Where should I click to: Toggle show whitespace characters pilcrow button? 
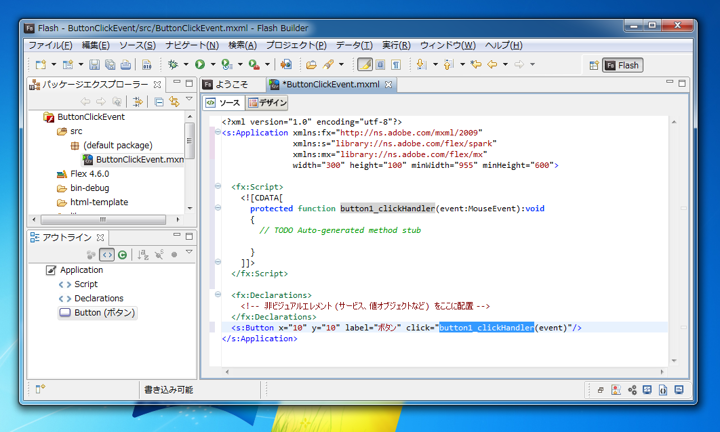[396, 65]
